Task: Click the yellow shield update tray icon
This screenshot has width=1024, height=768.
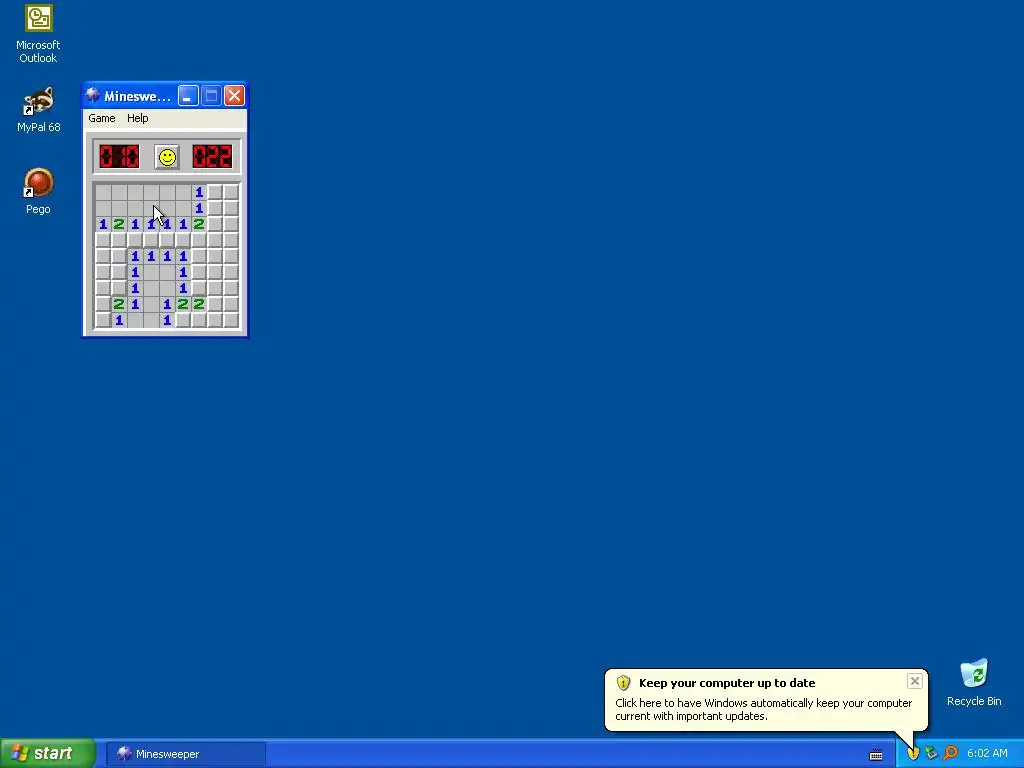Action: click(913, 753)
